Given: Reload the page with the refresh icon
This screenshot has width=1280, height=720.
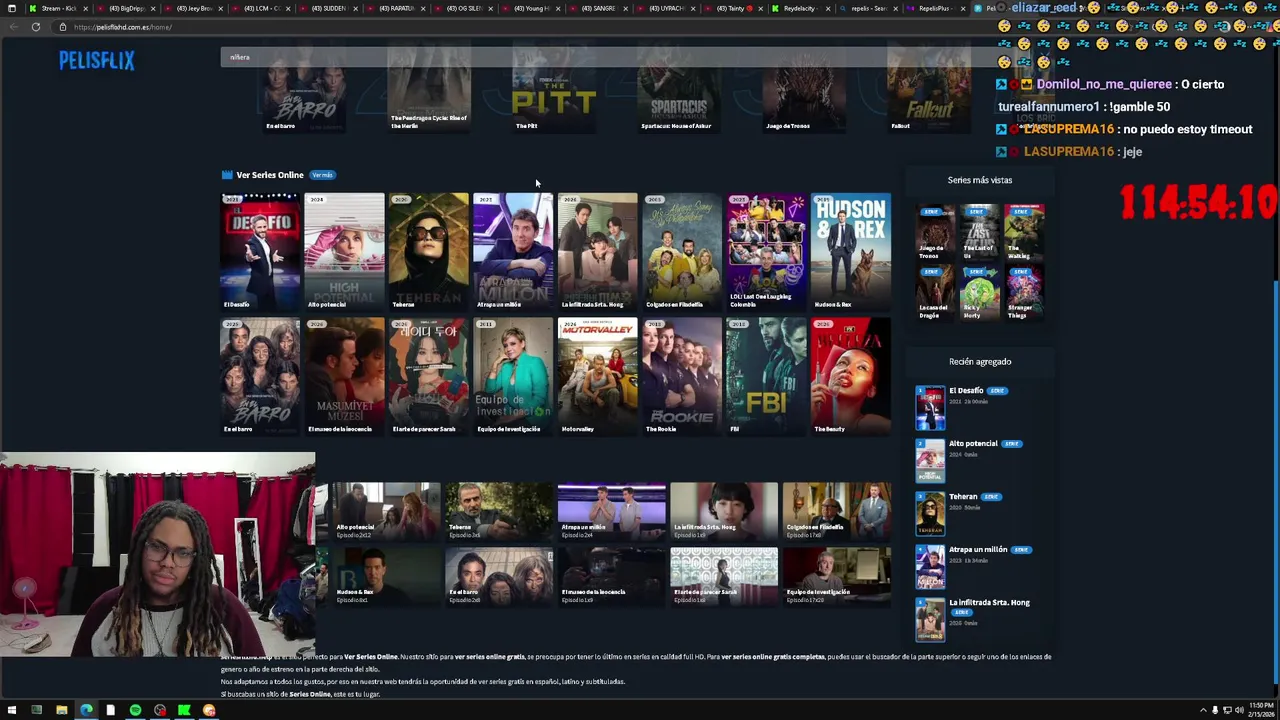Looking at the screenshot, I should point(36,27).
